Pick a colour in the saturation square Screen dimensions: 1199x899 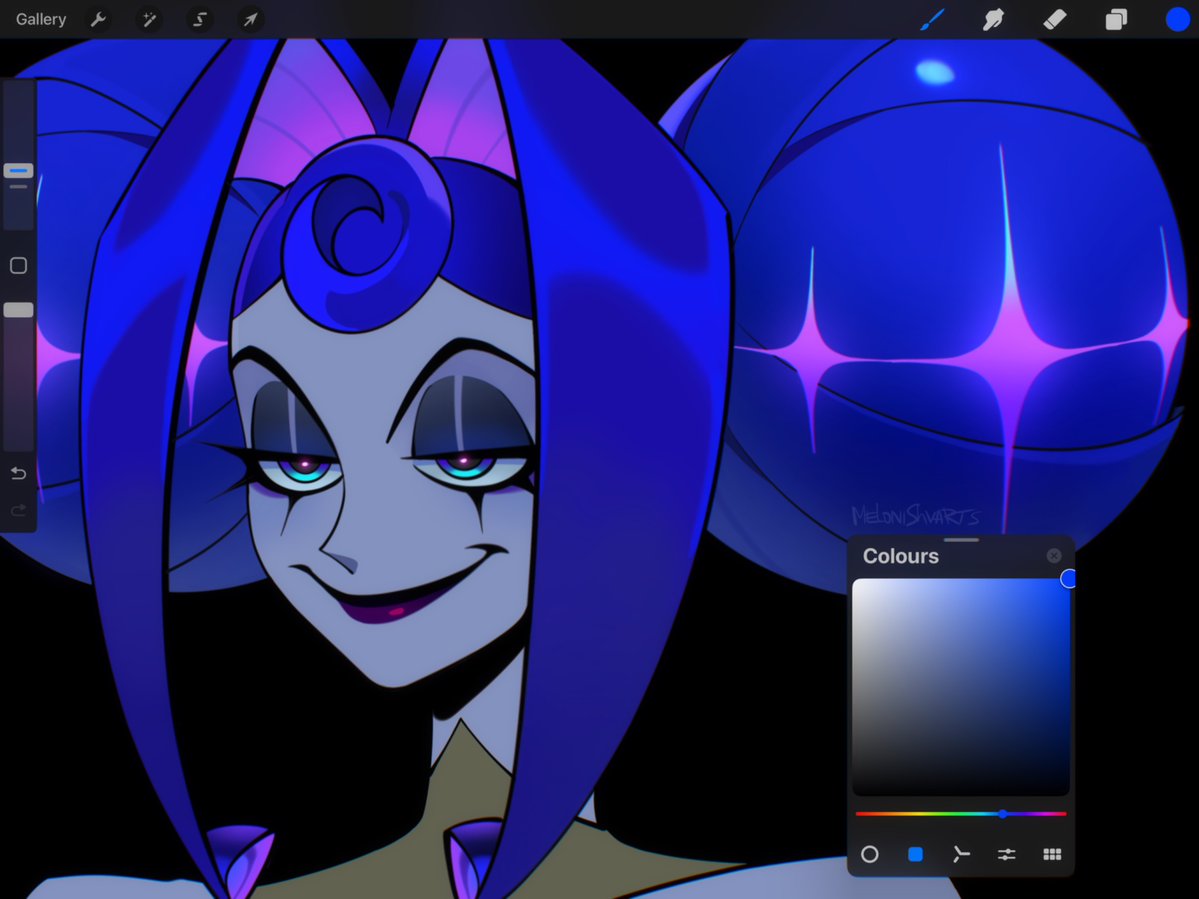[x=960, y=686]
